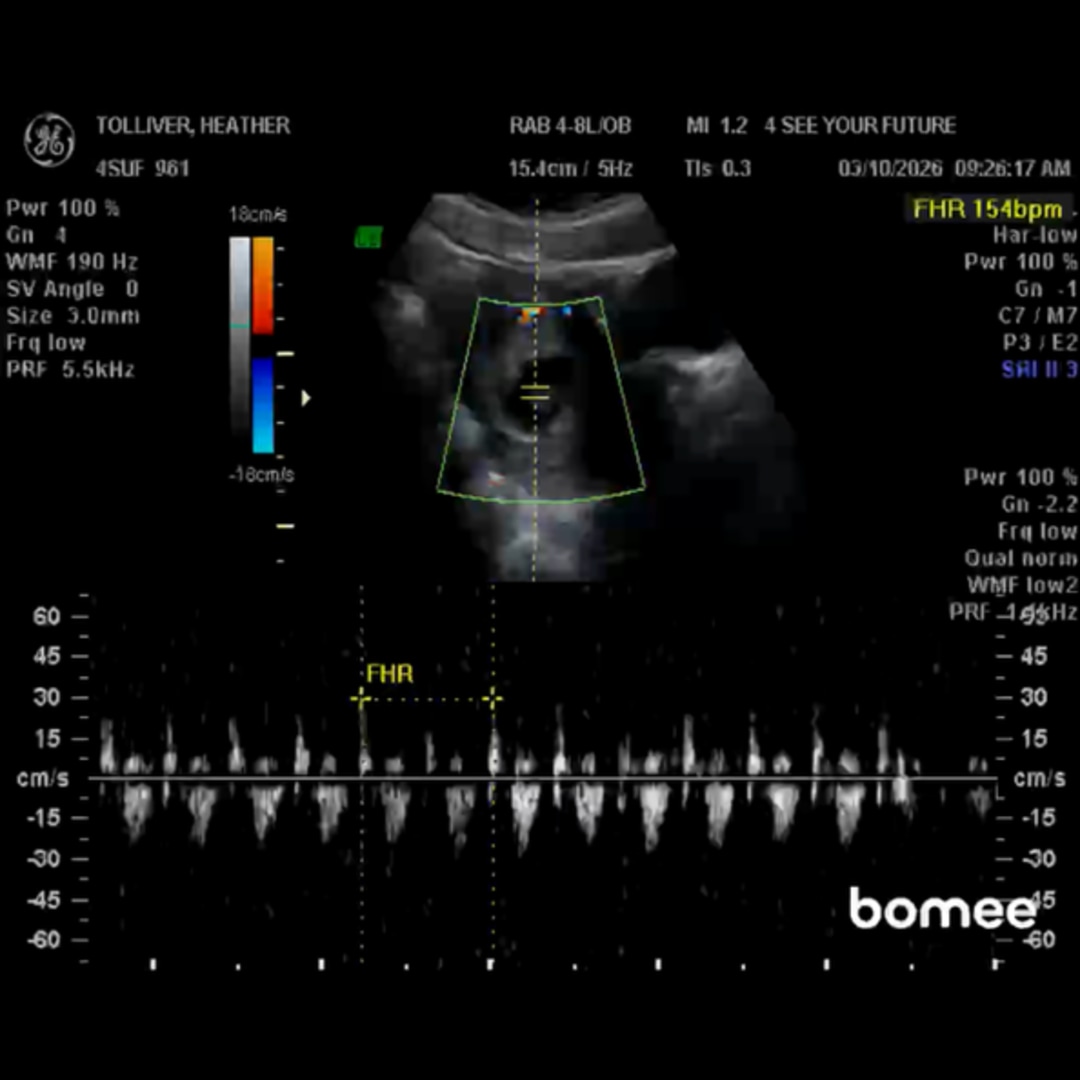Image resolution: width=1080 pixels, height=1080 pixels.
Task: Click the green orientation marker beside the scan
Action: (x=368, y=237)
